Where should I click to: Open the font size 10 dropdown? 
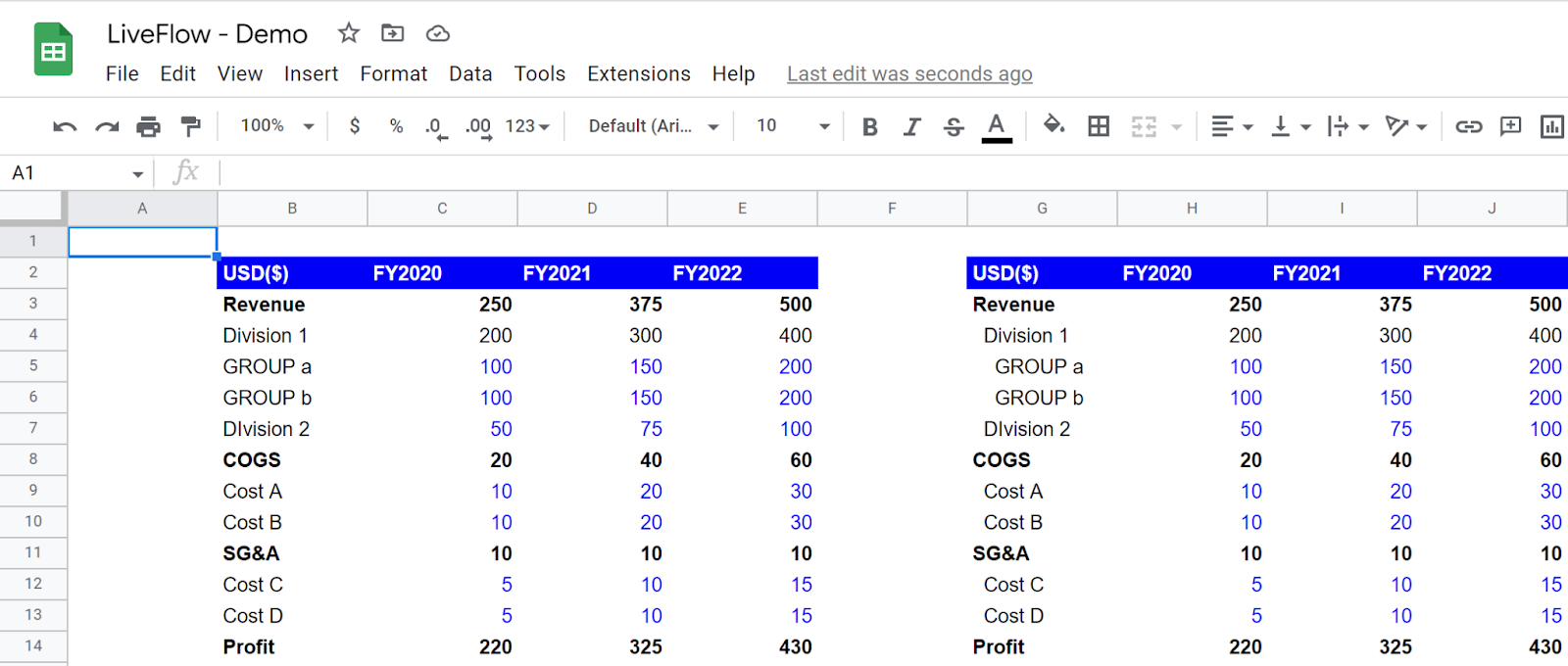tap(793, 126)
